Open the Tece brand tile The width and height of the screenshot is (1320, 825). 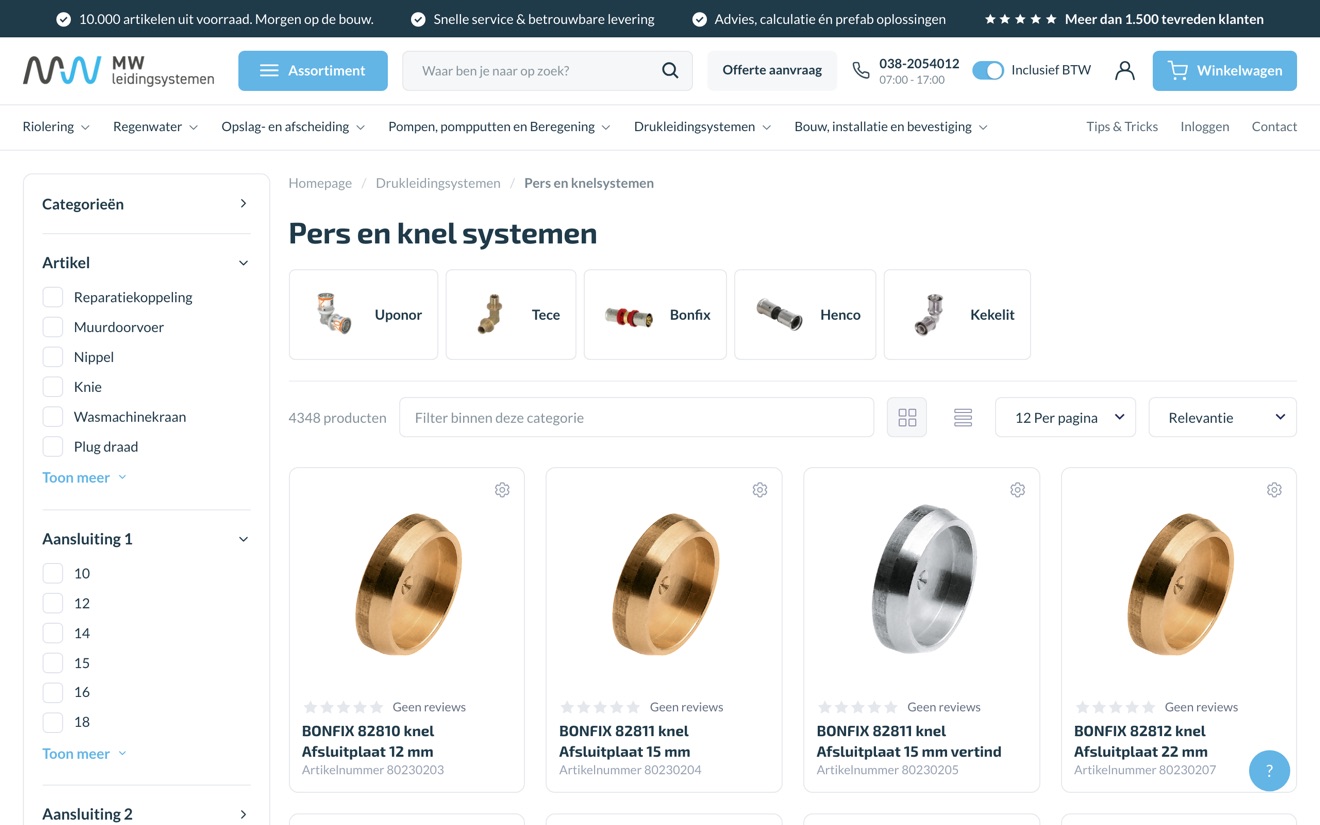tap(511, 314)
